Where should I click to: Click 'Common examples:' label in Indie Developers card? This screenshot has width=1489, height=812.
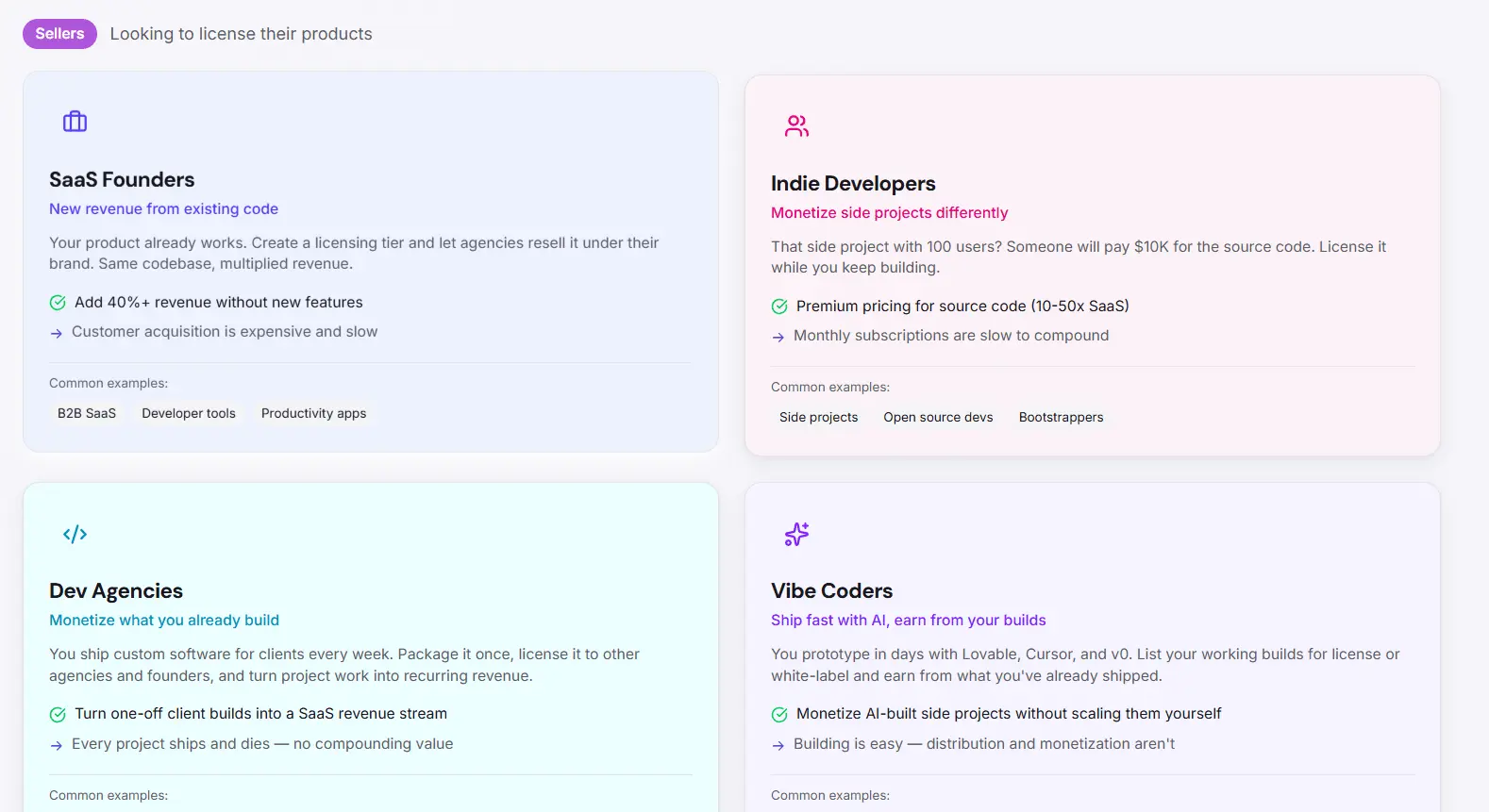[x=830, y=387]
